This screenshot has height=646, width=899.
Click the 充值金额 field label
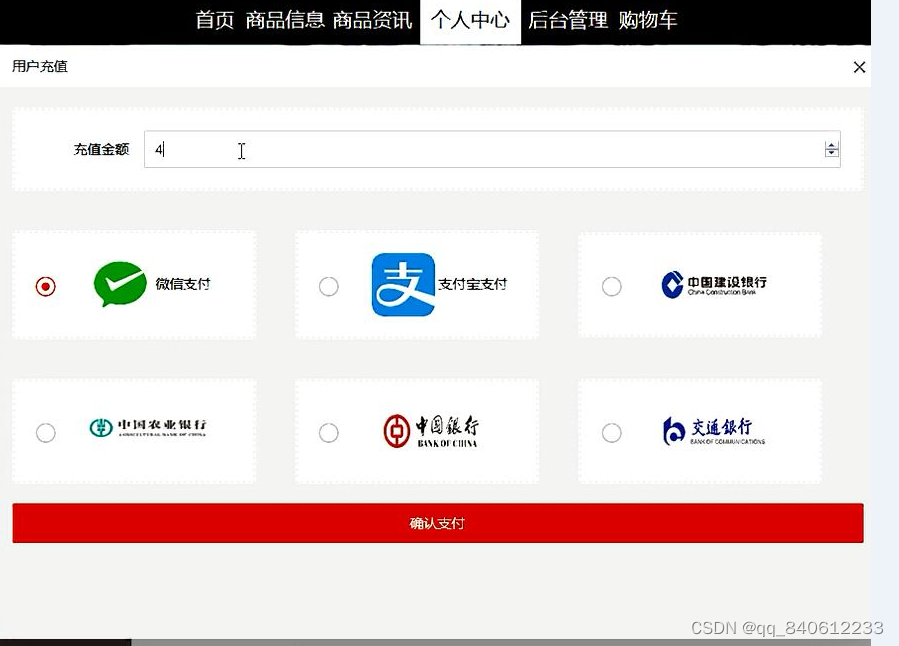tap(101, 150)
